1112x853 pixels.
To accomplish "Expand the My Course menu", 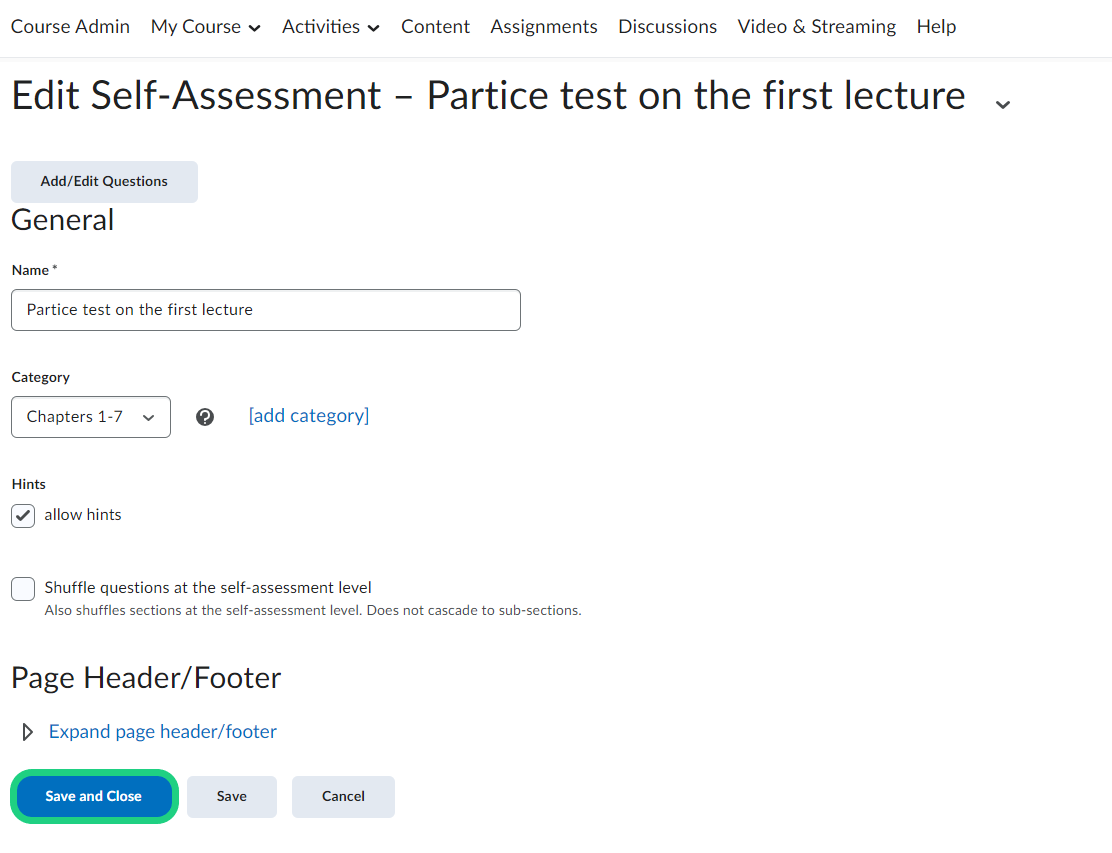I will tap(205, 27).
